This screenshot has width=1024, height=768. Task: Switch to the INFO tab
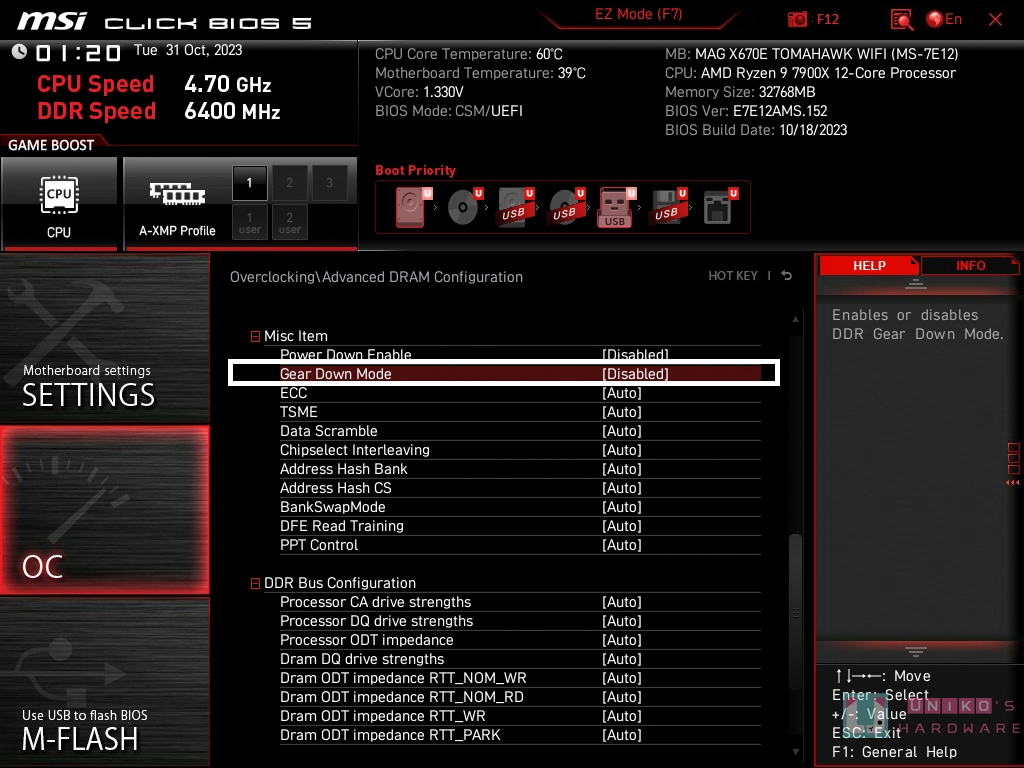(x=970, y=266)
